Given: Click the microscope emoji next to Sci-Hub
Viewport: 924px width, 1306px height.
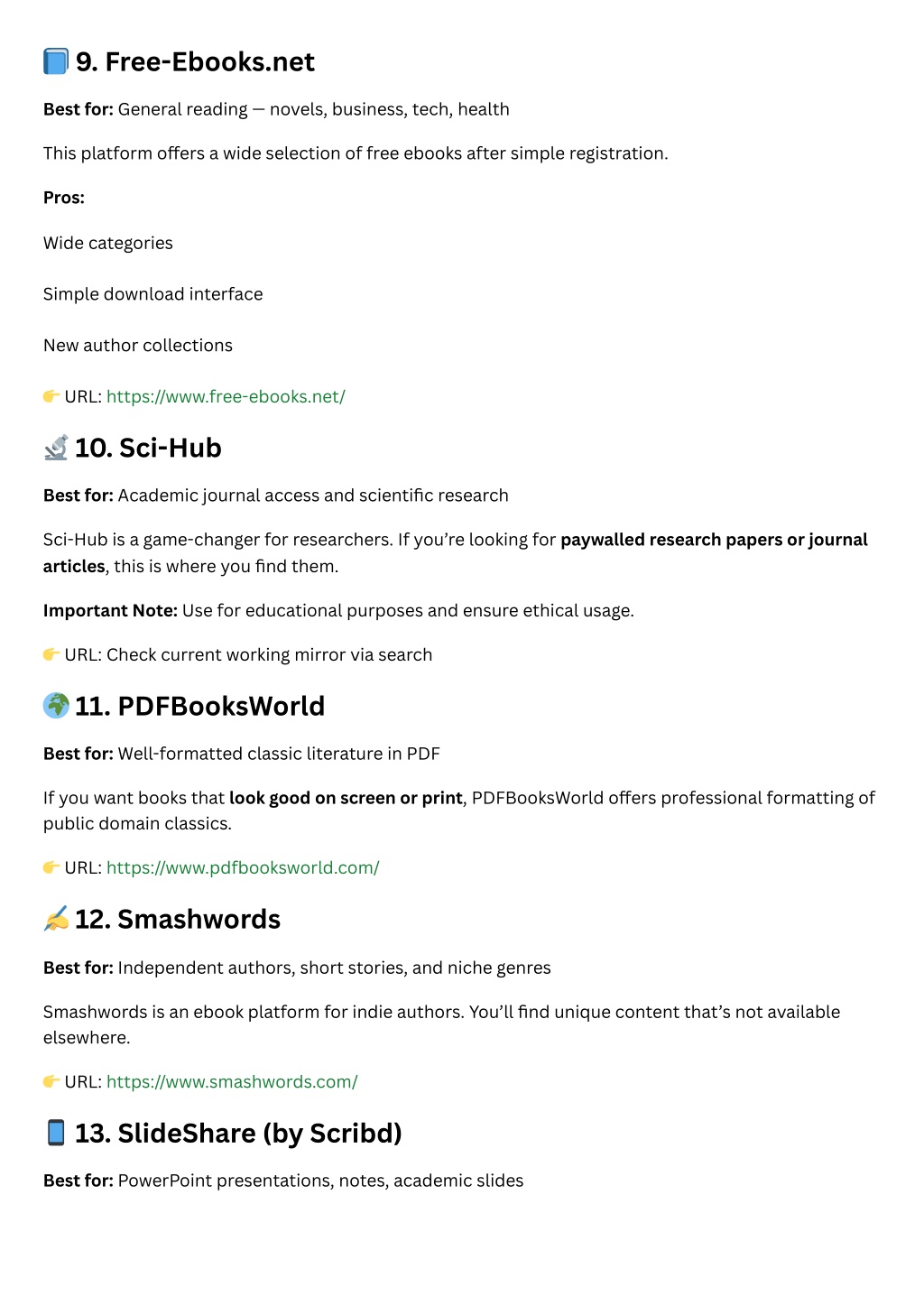Looking at the screenshot, I should 56,448.
